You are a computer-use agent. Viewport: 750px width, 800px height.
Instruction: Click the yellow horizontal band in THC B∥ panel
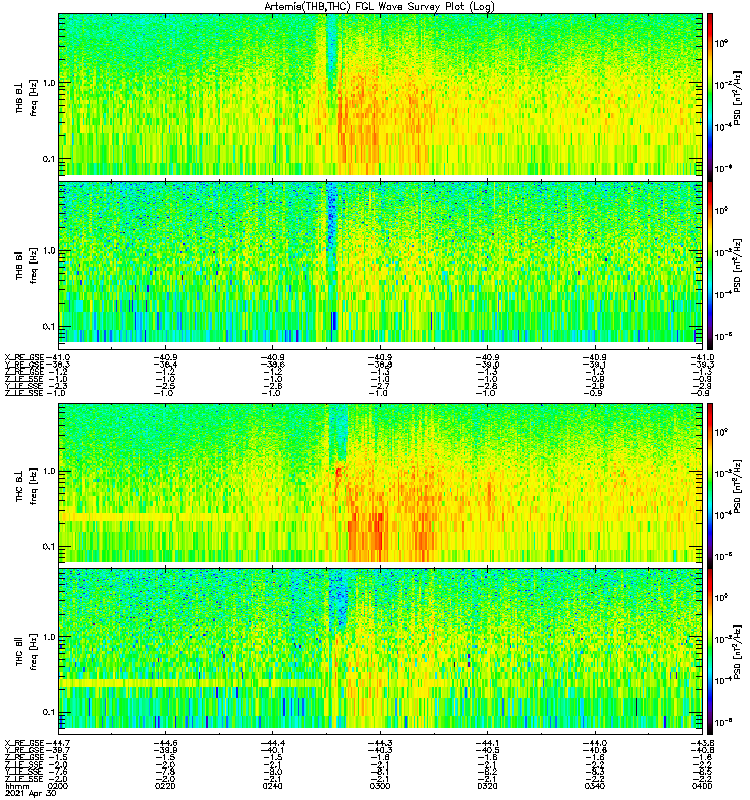click(190, 683)
